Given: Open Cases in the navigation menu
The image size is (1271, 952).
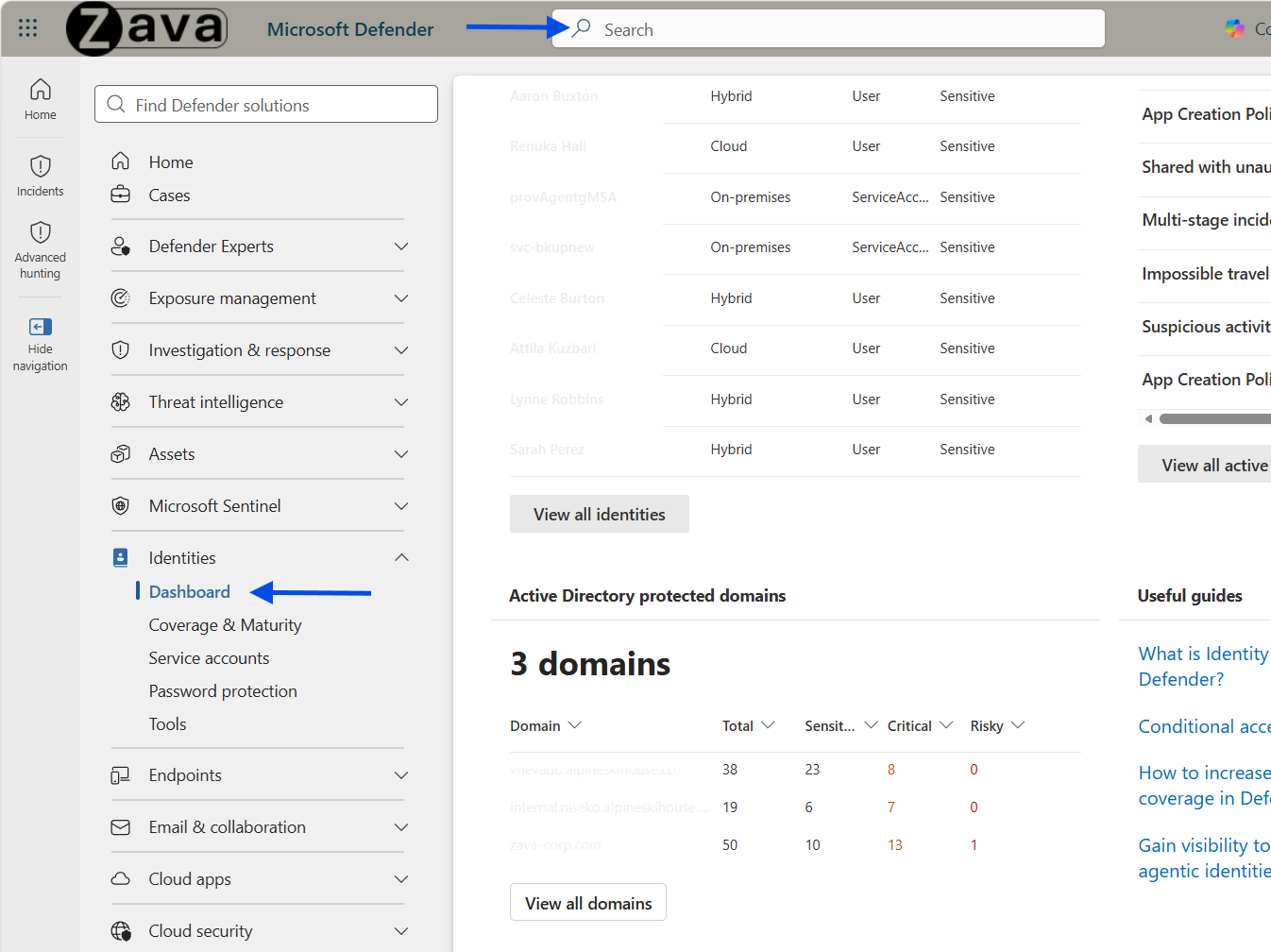Looking at the screenshot, I should [169, 195].
